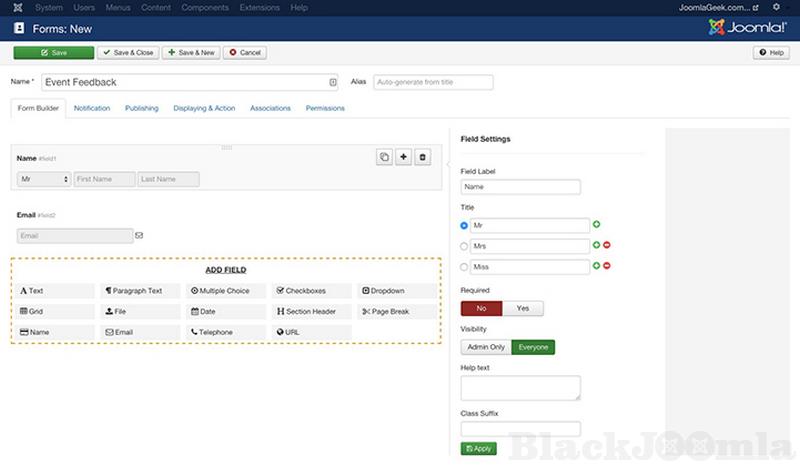Click the Save & Close button
Screen dimensions: 800x466
tap(129, 52)
